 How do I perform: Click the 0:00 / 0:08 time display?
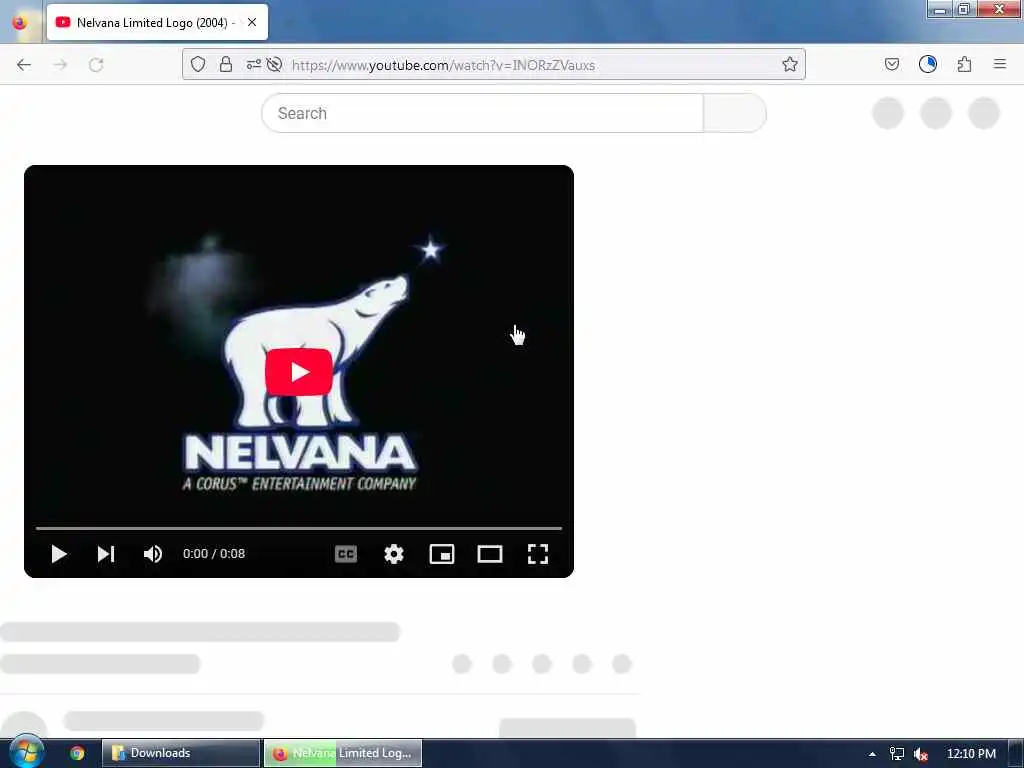coord(214,554)
